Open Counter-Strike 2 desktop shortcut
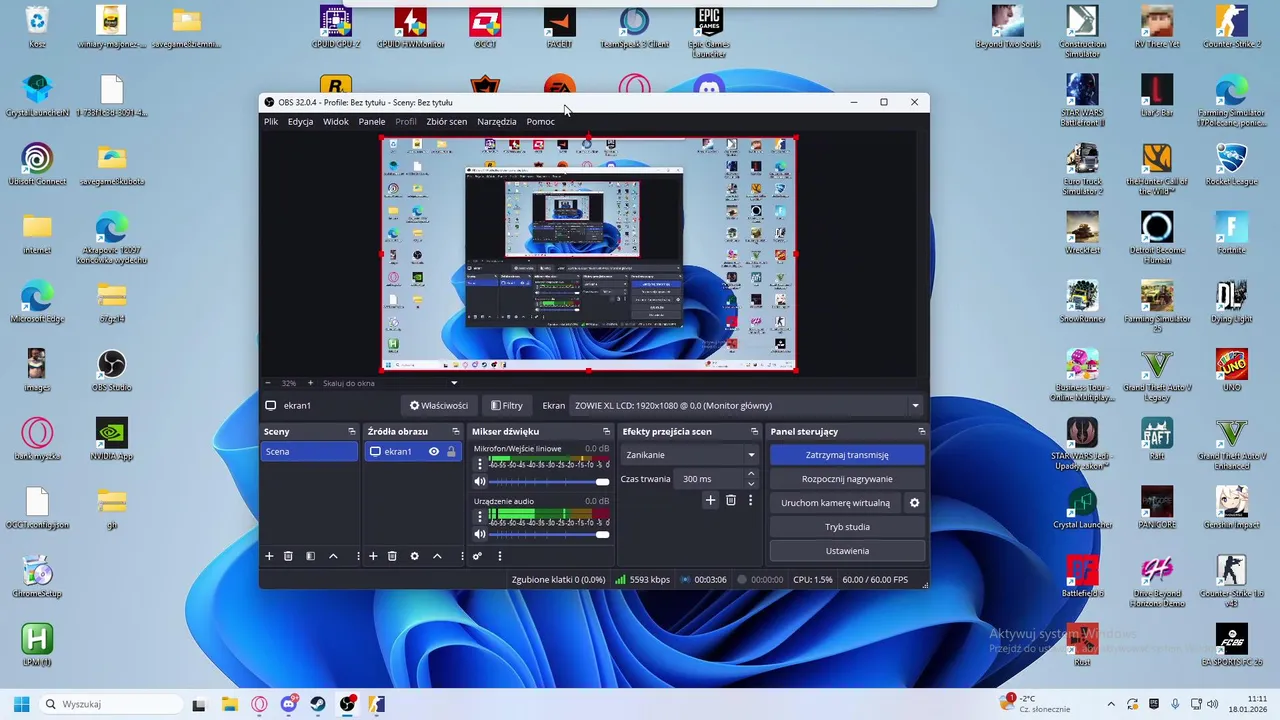This screenshot has width=1280, height=720. tap(1231, 27)
